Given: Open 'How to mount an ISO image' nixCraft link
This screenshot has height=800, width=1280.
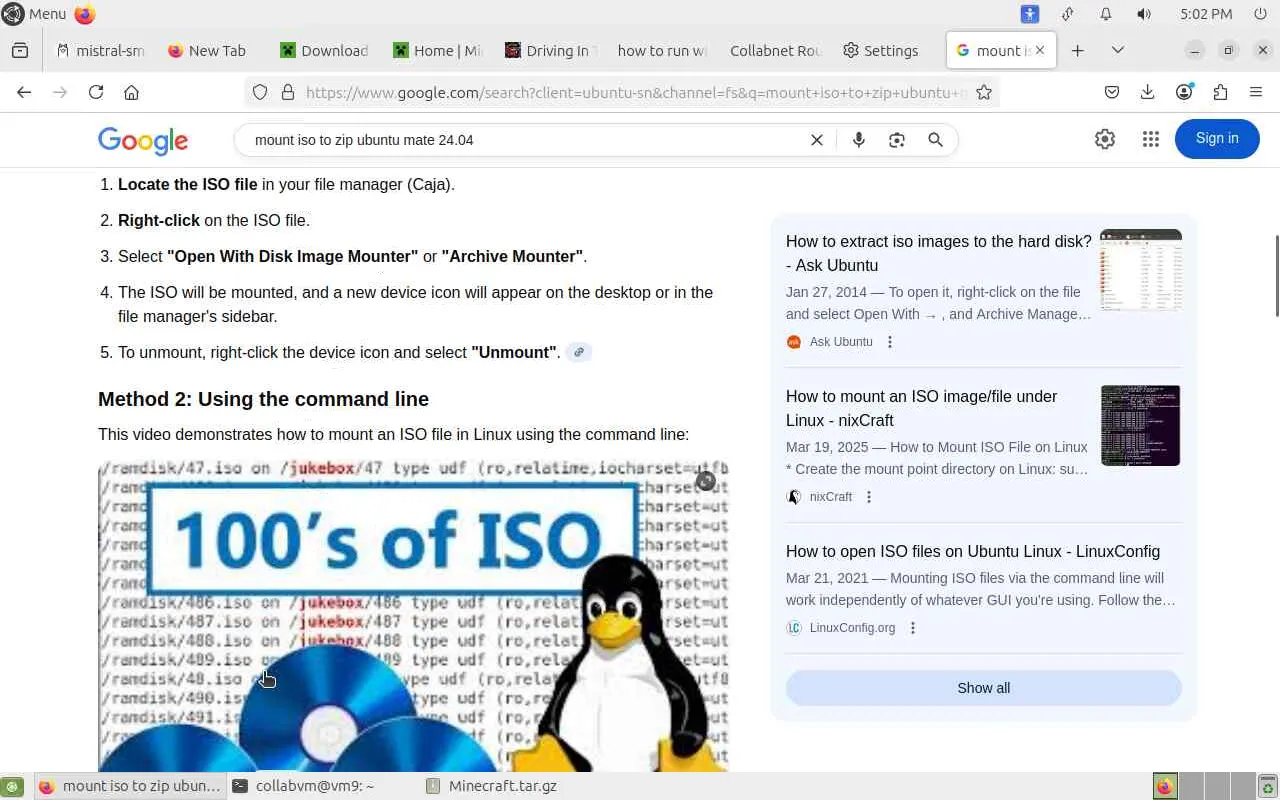Looking at the screenshot, I should [x=921, y=408].
